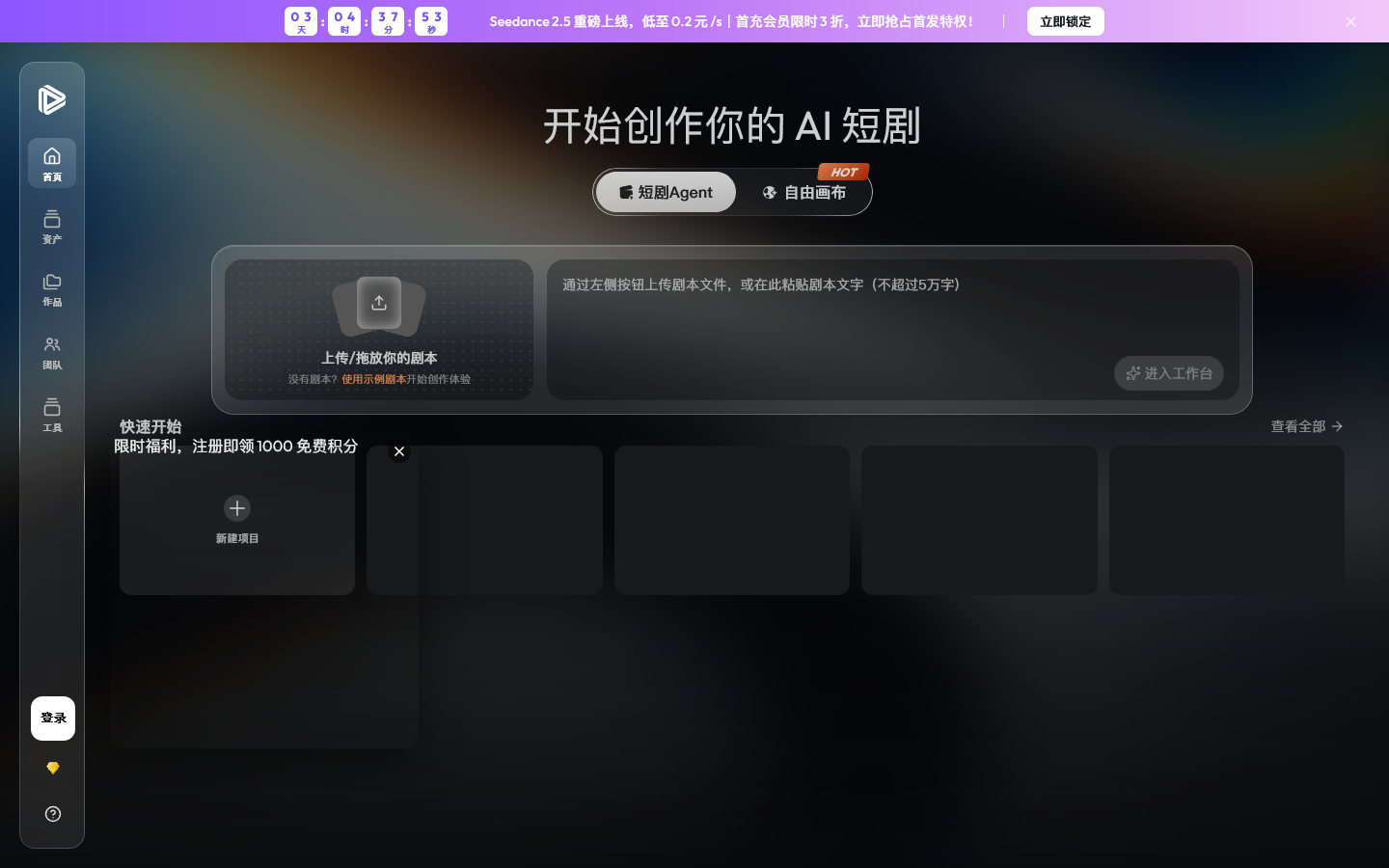Click the 立即锁定 button
The image size is (1389, 868).
[1066, 21]
